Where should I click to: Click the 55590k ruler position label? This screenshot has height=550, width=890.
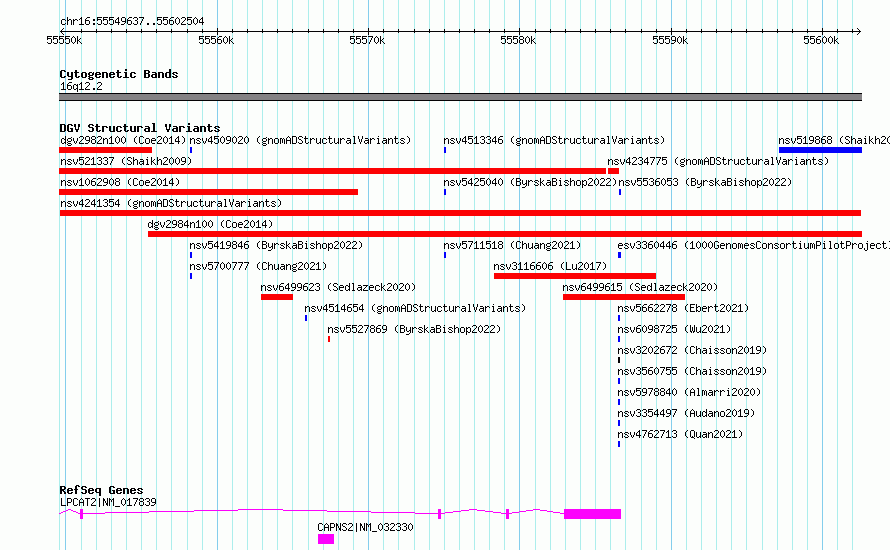point(670,40)
